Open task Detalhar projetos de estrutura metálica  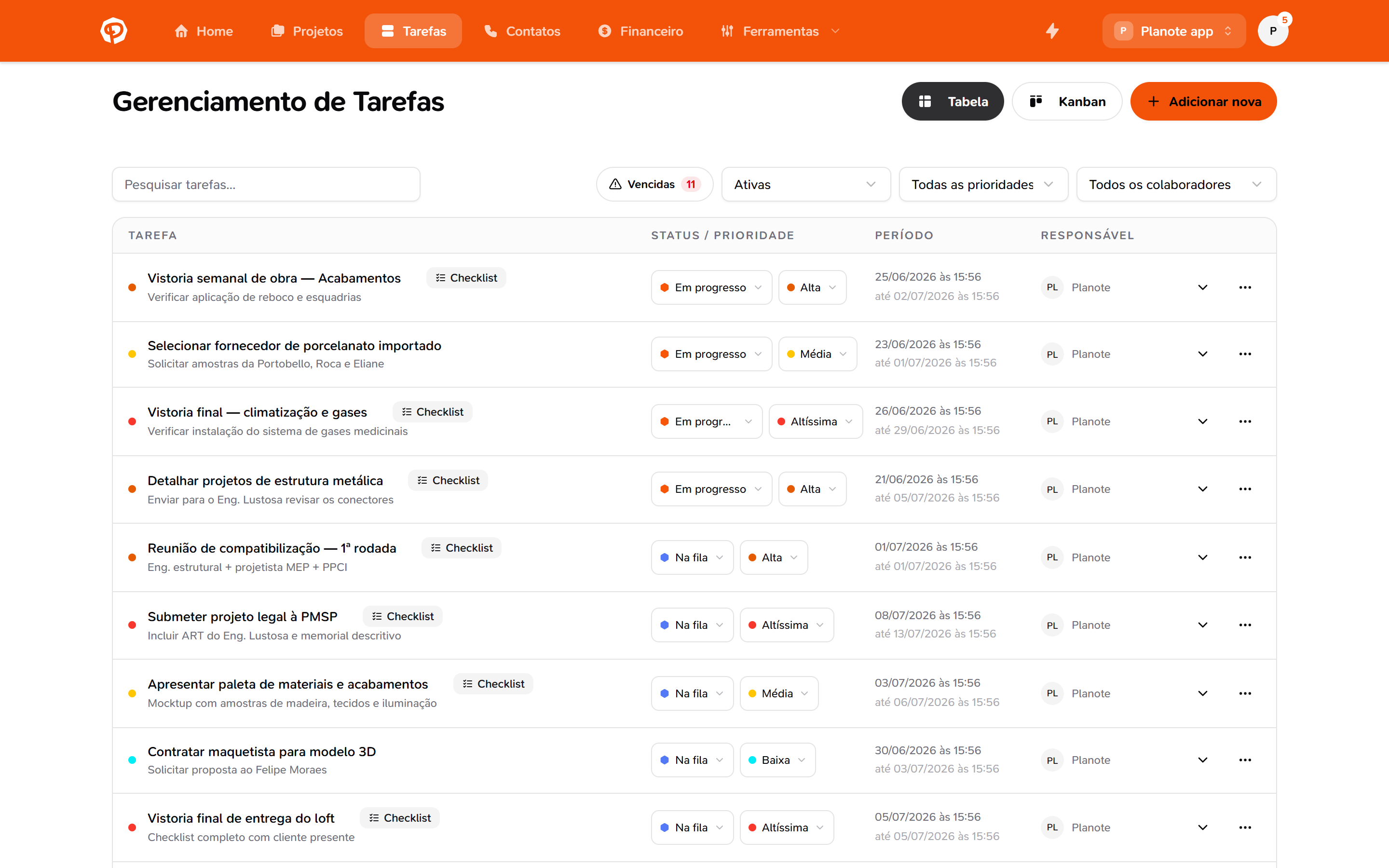pos(265,480)
